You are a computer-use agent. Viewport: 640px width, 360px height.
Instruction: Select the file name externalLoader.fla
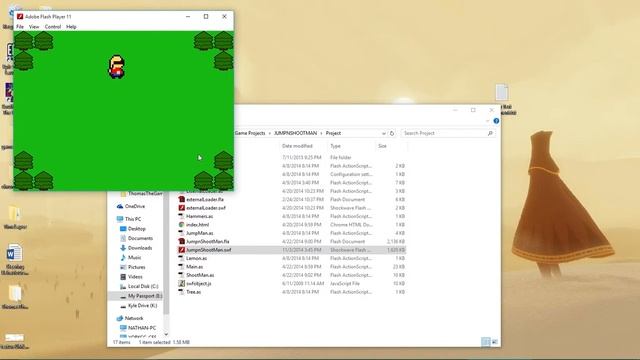[205, 200]
